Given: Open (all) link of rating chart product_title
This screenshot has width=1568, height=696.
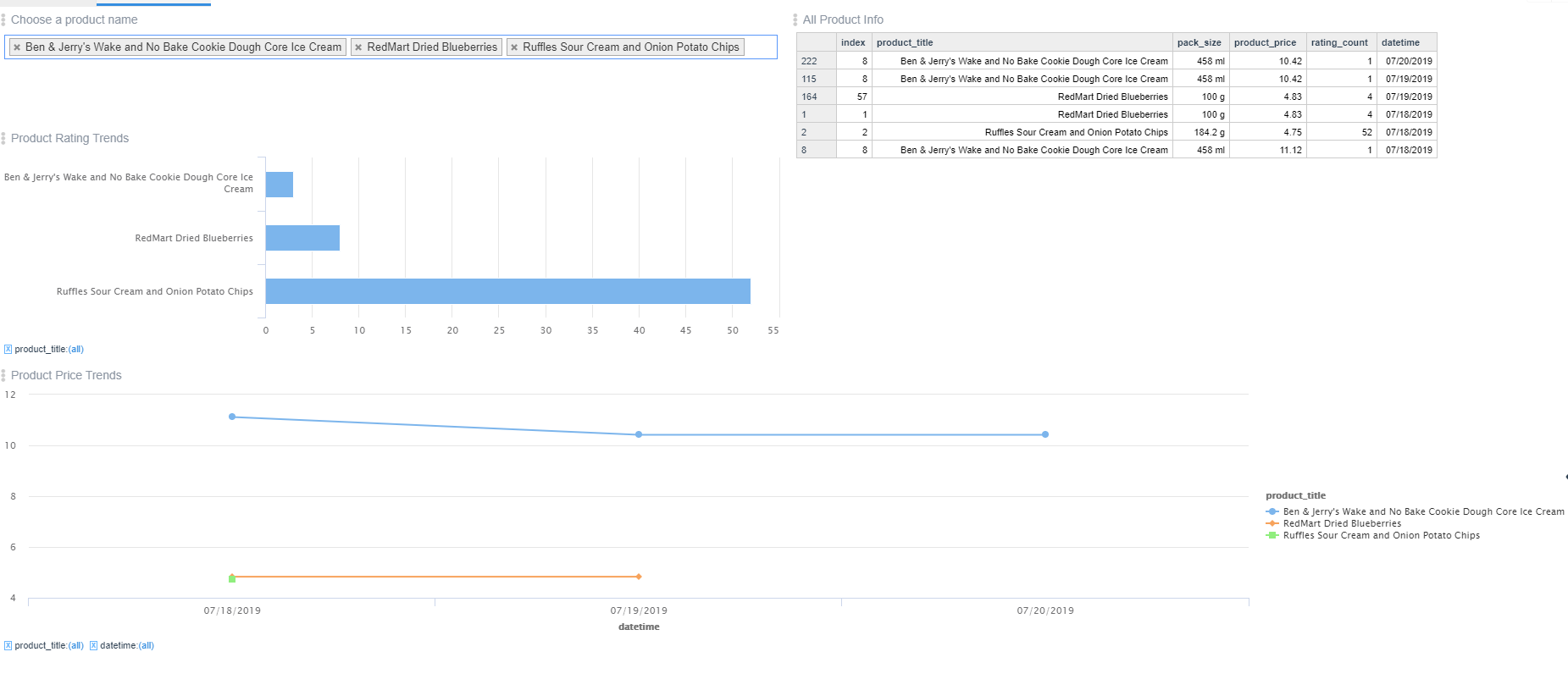Looking at the screenshot, I should [76, 349].
